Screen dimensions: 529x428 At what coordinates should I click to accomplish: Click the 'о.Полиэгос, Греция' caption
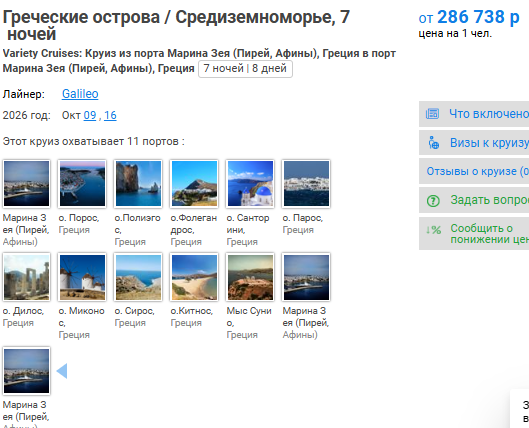[x=137, y=230]
